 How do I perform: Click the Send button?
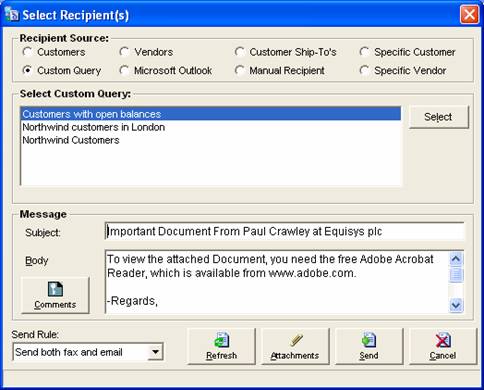click(369, 346)
